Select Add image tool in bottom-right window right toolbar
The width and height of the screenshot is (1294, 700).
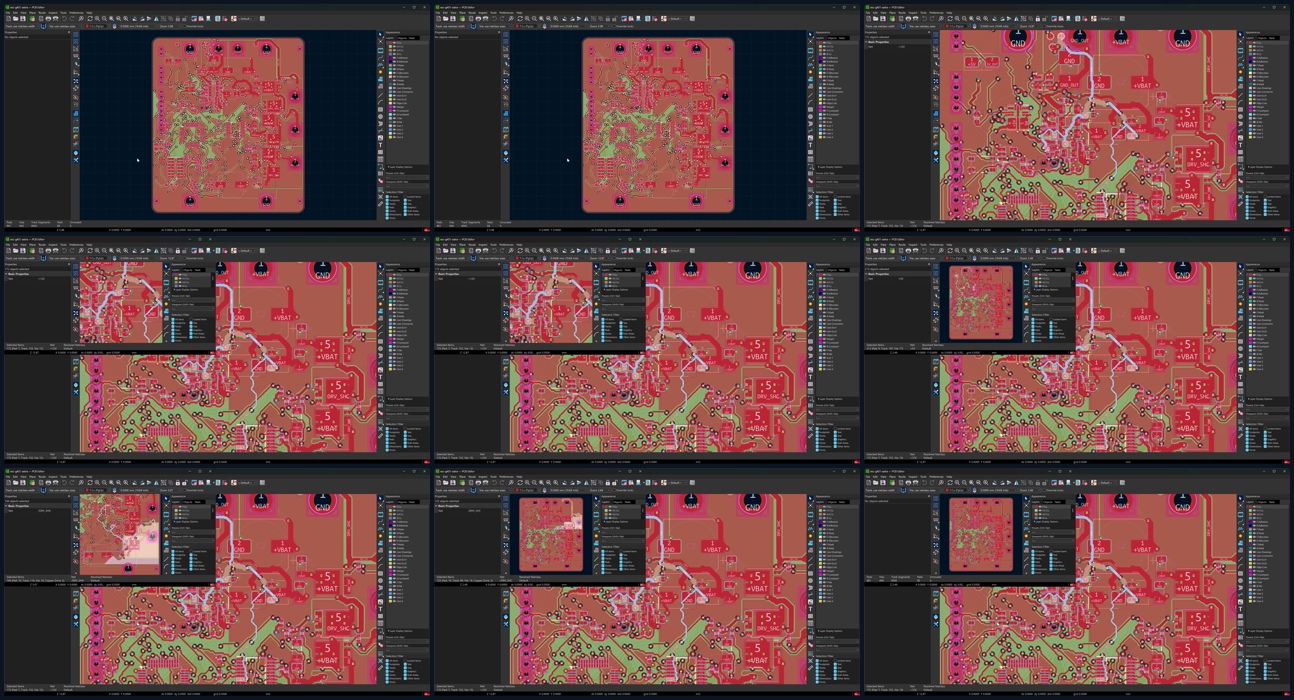(x=1241, y=602)
